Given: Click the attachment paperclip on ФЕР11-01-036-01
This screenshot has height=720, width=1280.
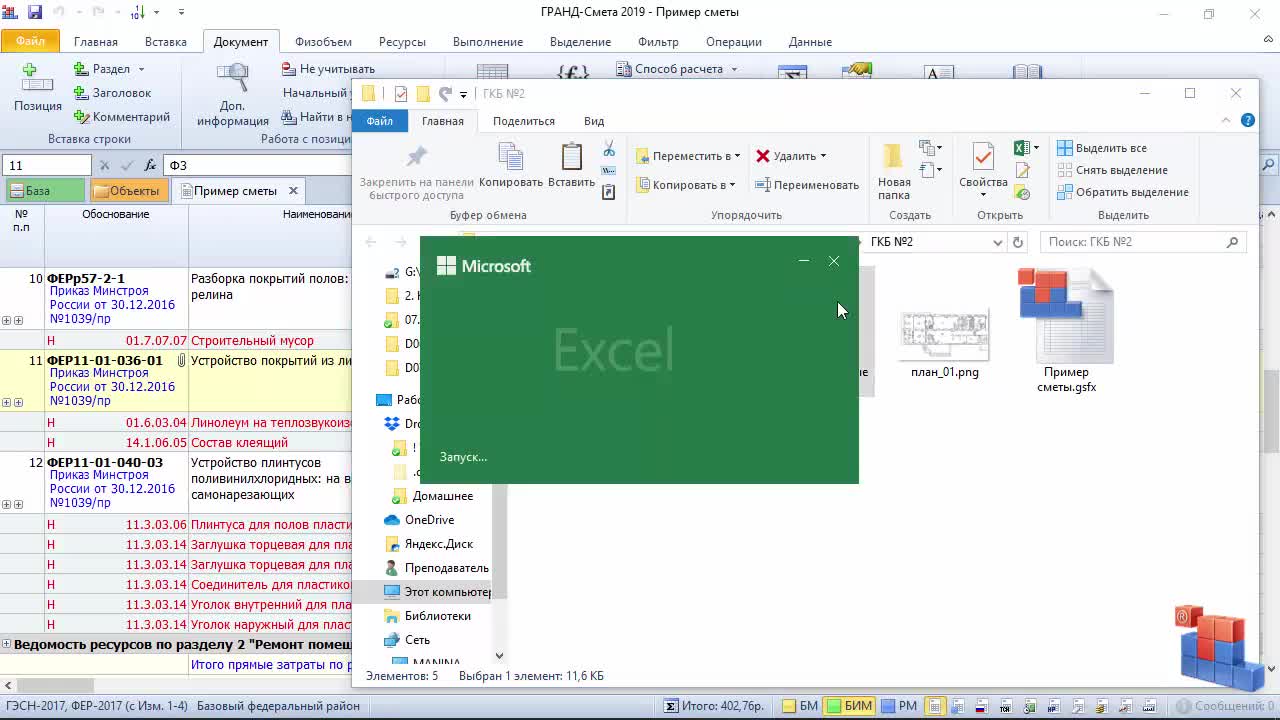Looking at the screenshot, I should [x=181, y=360].
